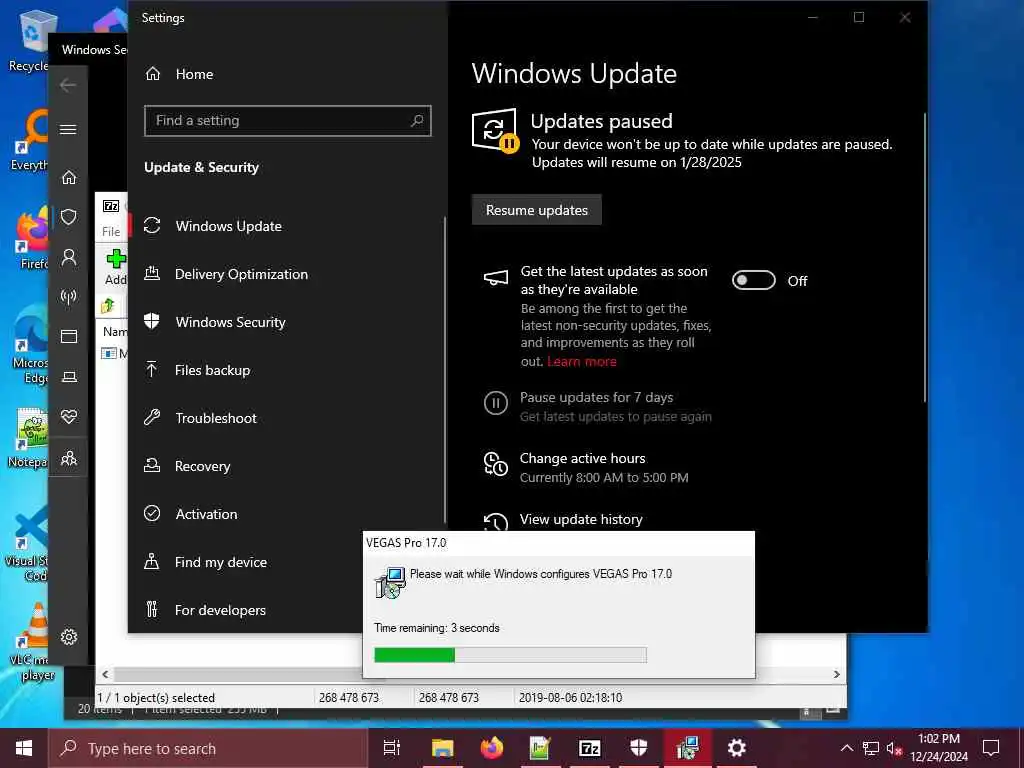This screenshot has width=1024, height=768.
Task: Click Add button in 7-Zip toolbar
Action: point(116,267)
